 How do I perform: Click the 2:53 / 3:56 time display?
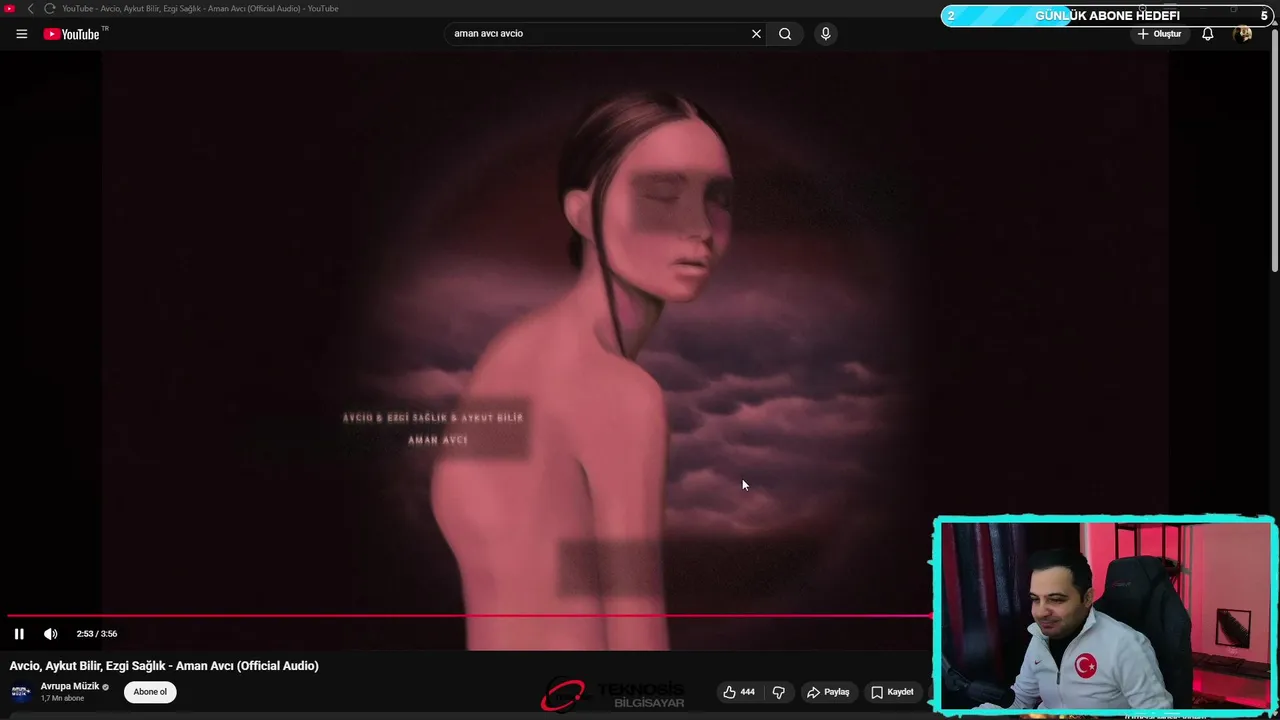point(97,634)
